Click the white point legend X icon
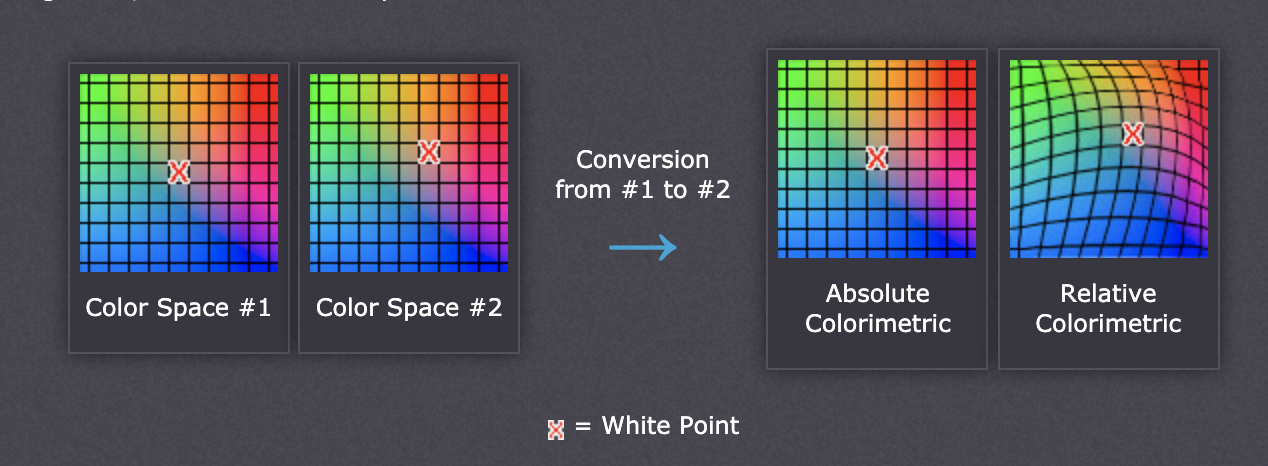 [556, 429]
